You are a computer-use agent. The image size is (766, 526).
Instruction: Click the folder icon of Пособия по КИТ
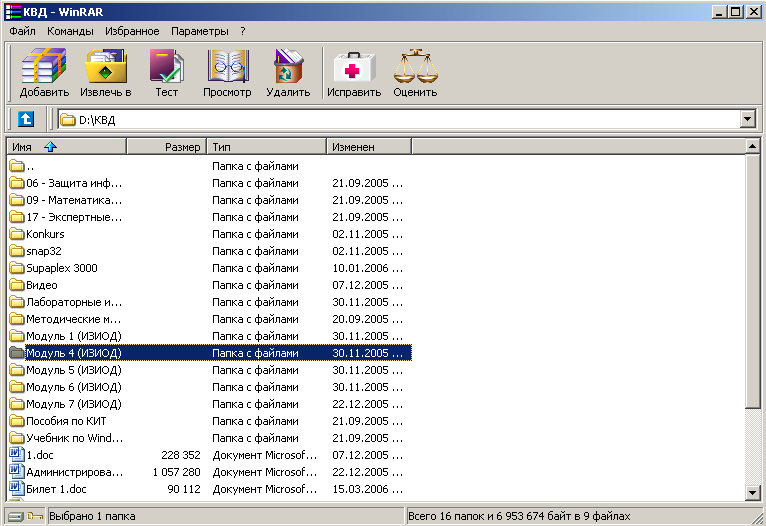(17, 421)
